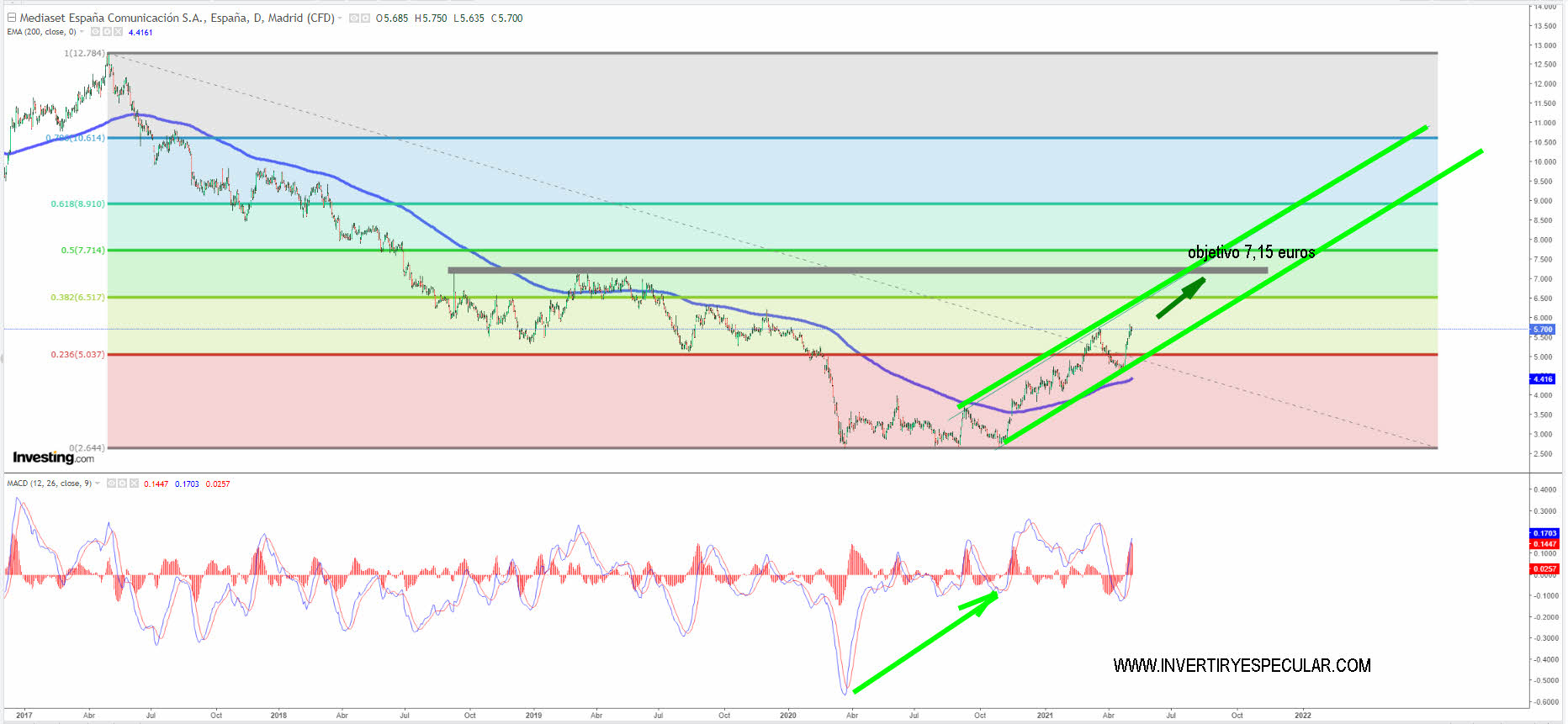Expand the dropdown next to Mediaset title
This screenshot has width=1568, height=724.
tap(341, 18)
